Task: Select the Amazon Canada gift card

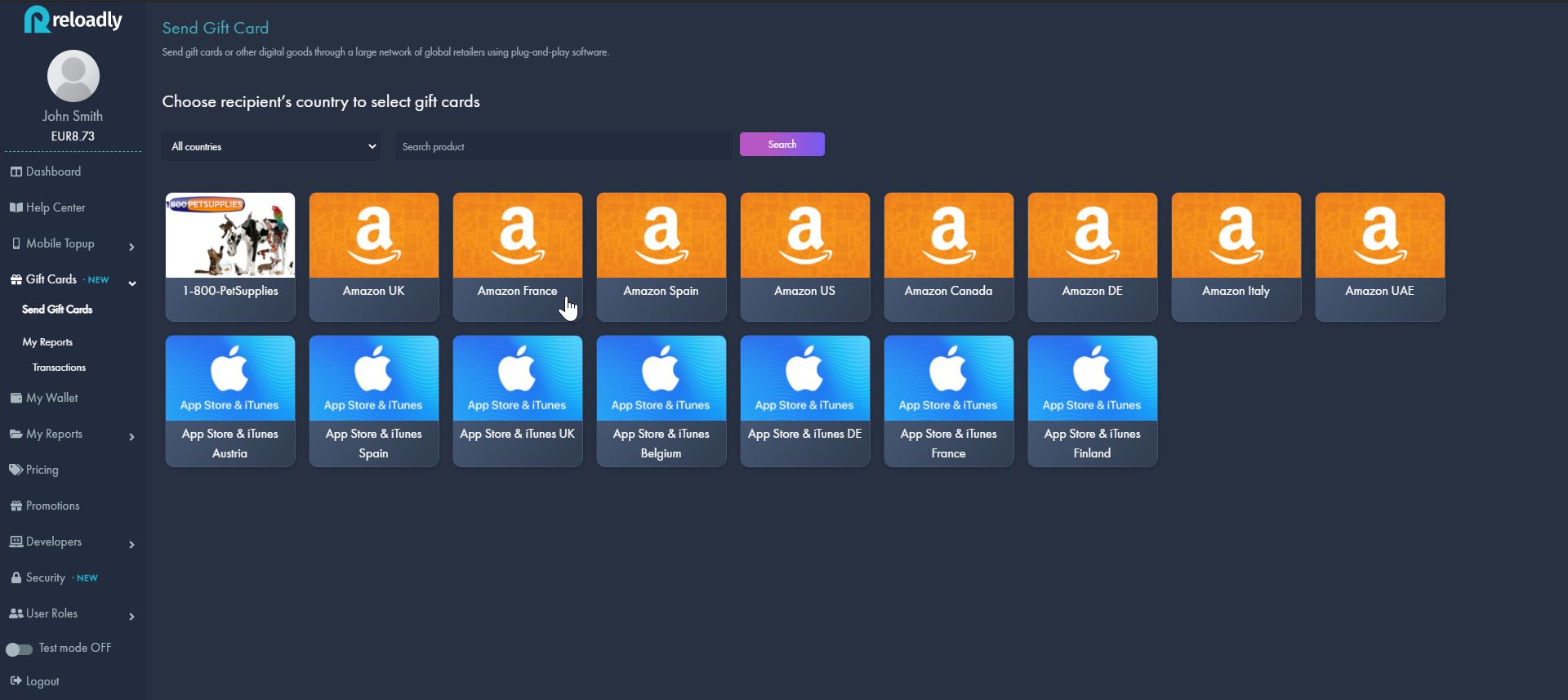Action: [949, 256]
